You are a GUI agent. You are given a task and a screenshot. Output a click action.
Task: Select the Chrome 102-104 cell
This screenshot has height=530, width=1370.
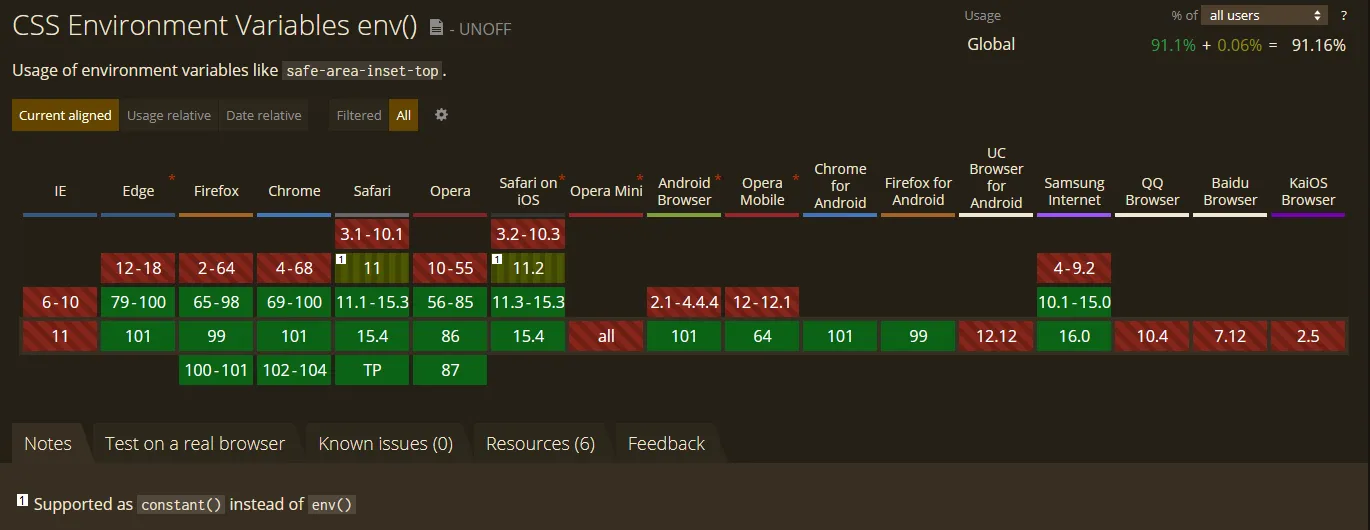click(294, 370)
